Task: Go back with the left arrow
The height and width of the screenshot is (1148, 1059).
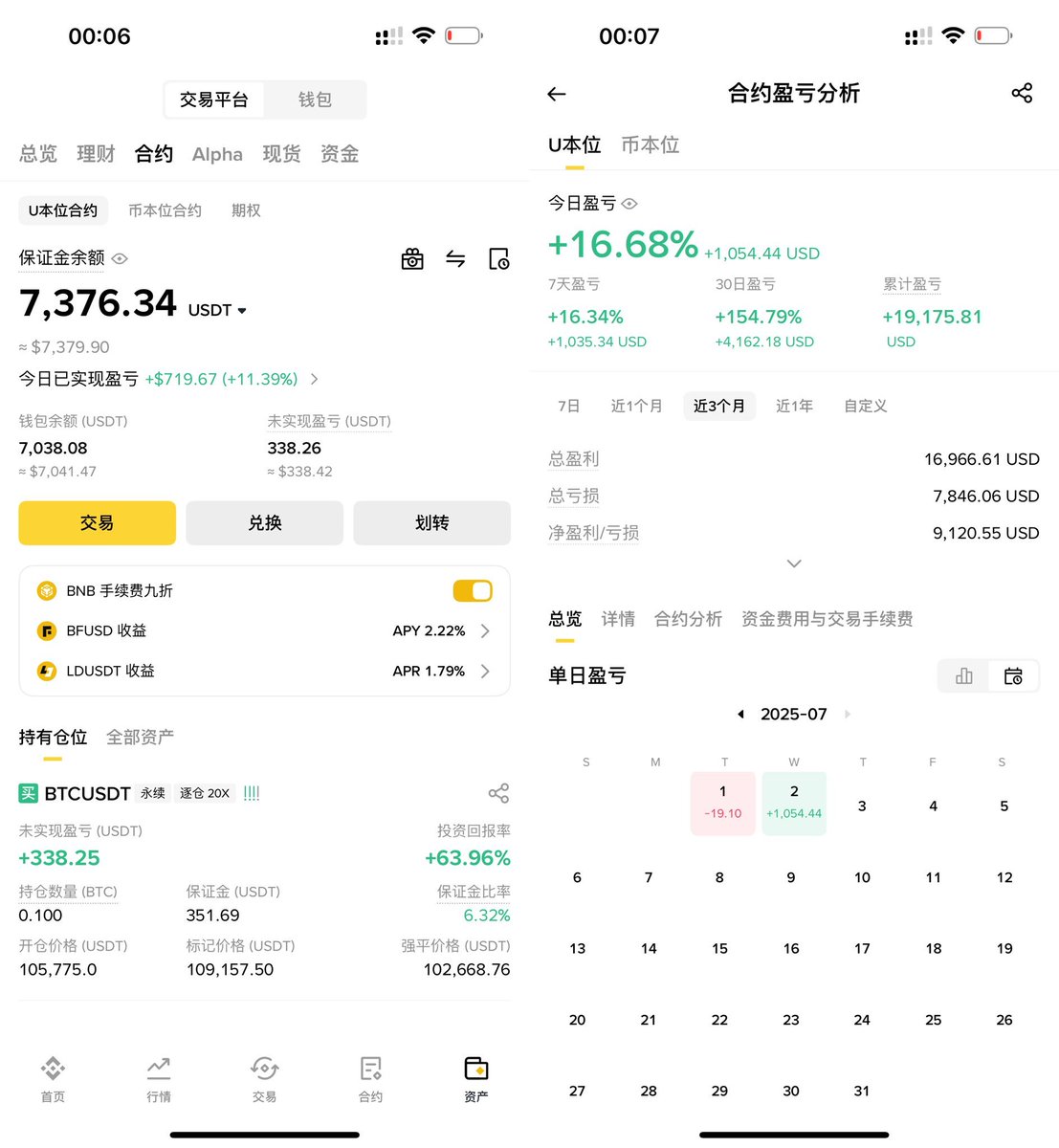Action: [x=557, y=94]
